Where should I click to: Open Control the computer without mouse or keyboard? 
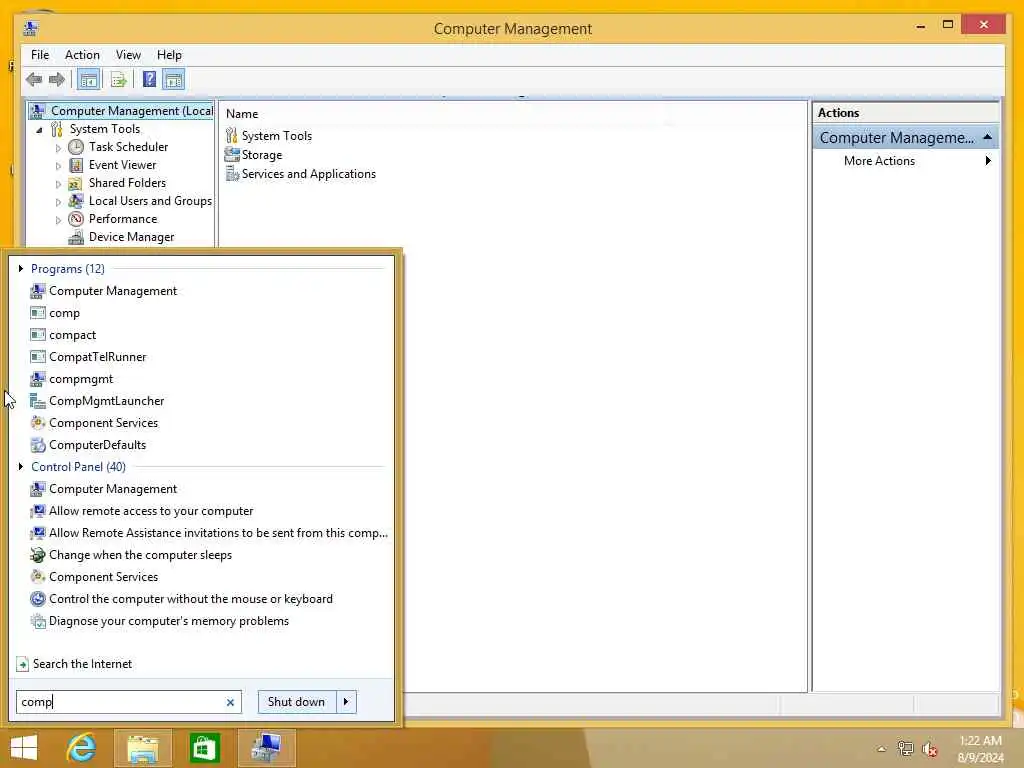[191, 599]
